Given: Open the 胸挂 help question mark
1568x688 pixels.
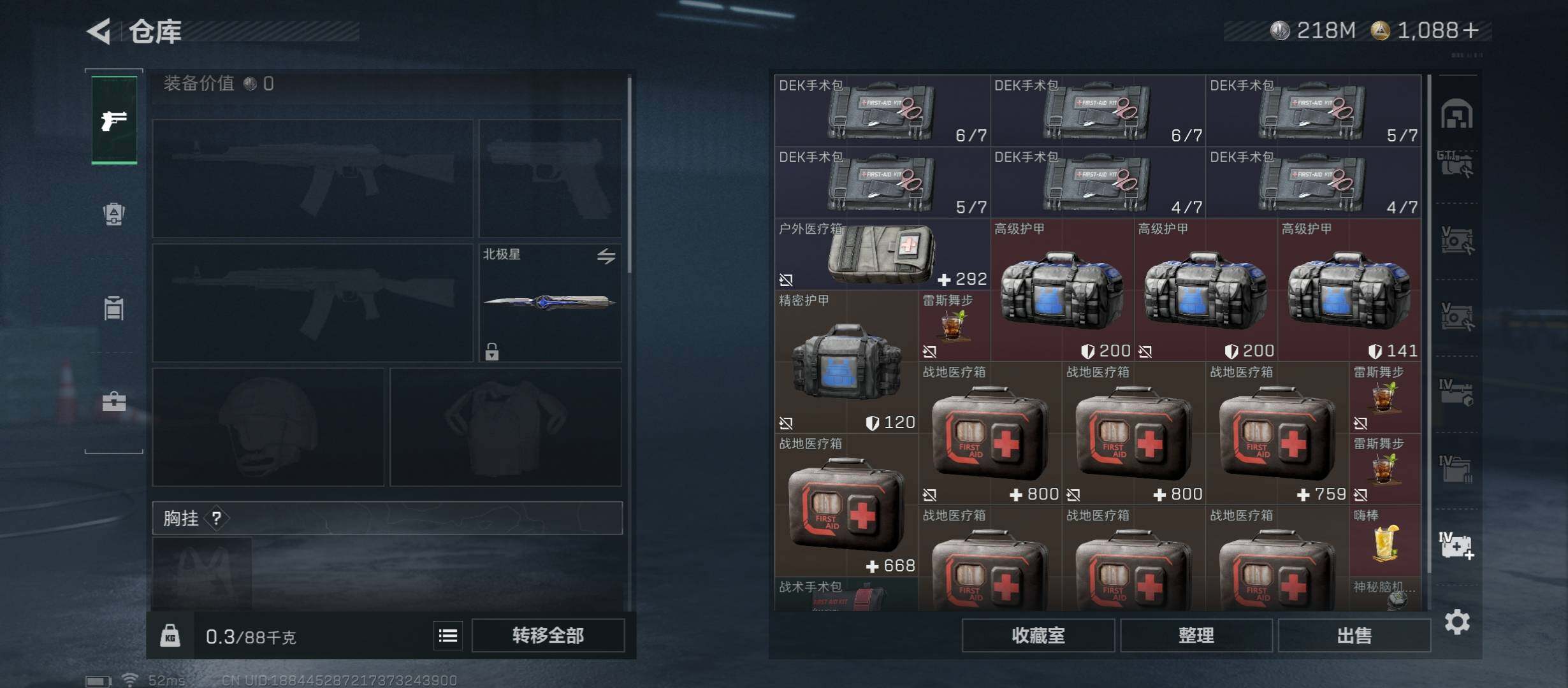Looking at the screenshot, I should [217, 518].
